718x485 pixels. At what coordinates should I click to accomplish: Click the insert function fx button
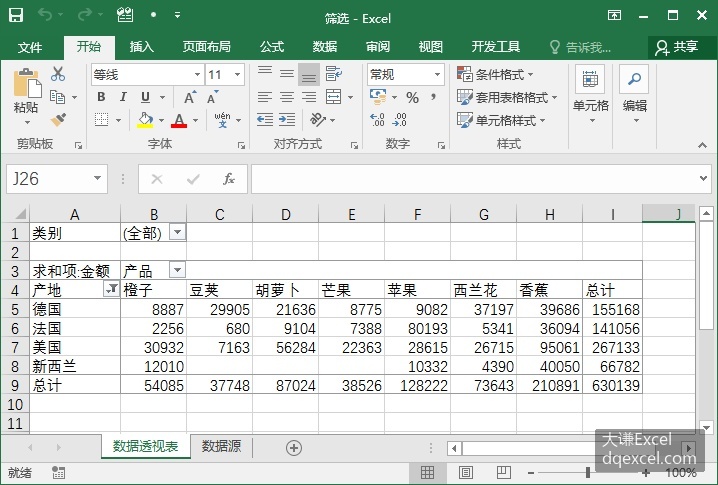(228, 179)
